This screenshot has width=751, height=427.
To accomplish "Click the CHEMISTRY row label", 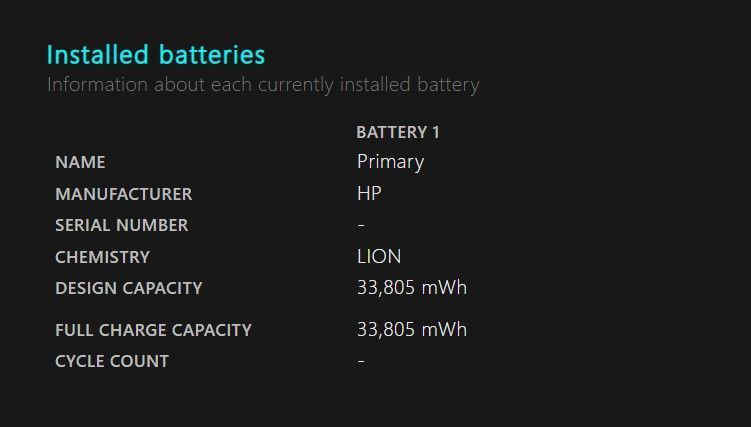I will [102, 257].
